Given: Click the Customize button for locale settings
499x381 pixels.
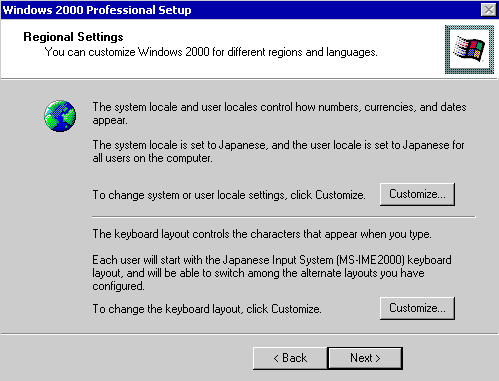Looking at the screenshot, I should [417, 194].
